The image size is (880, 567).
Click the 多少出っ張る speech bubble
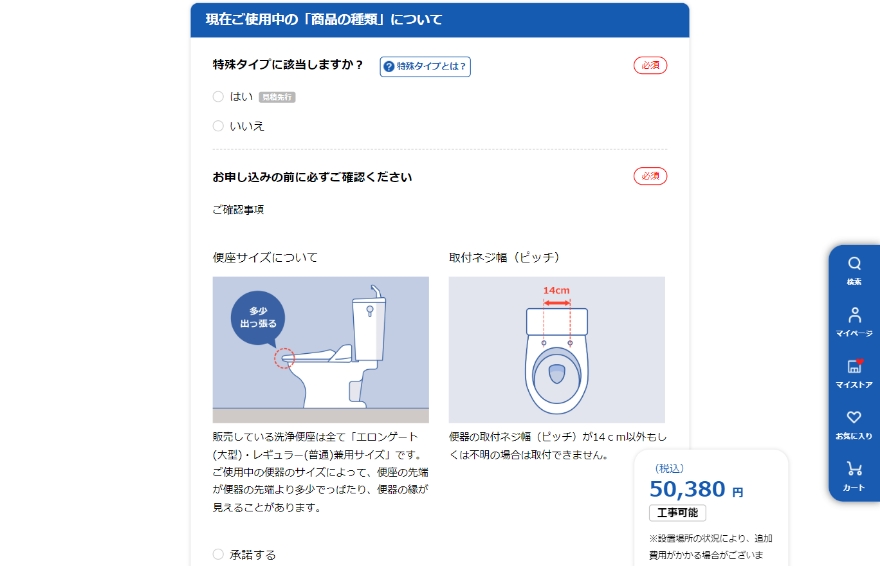[258, 319]
